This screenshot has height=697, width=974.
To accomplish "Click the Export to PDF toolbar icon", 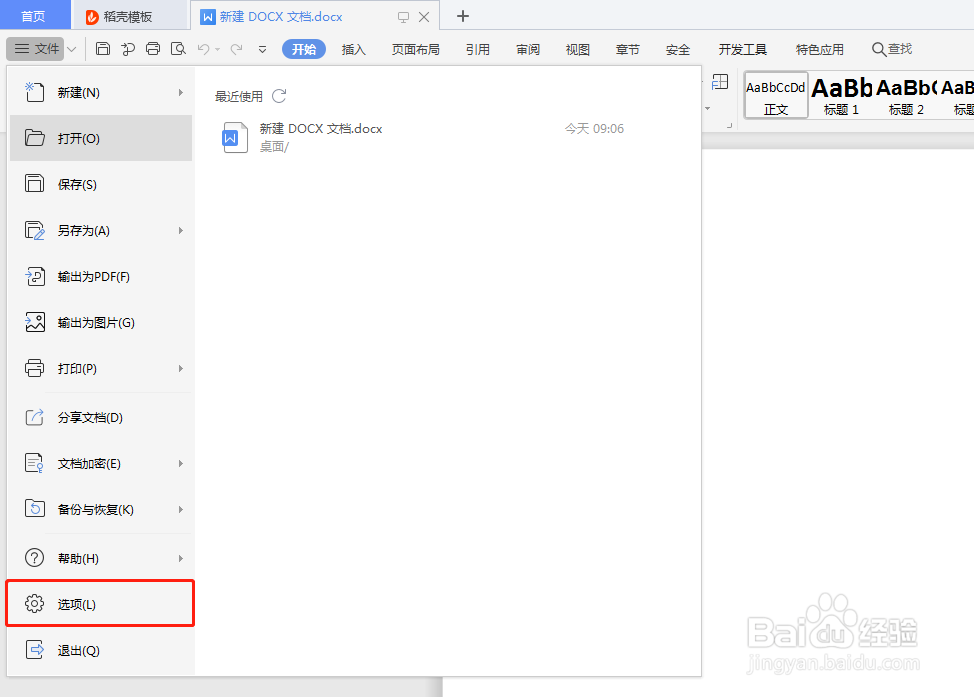I will tap(128, 49).
